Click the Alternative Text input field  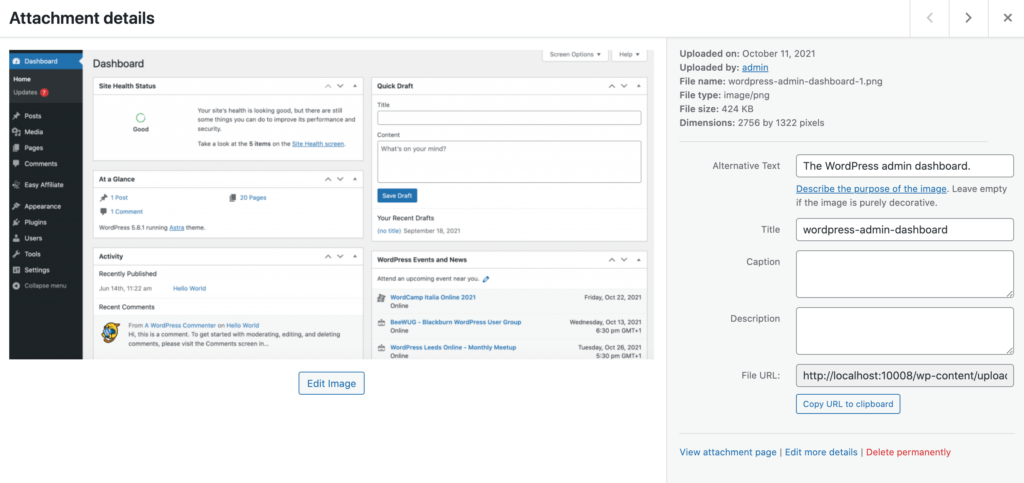(x=904, y=166)
